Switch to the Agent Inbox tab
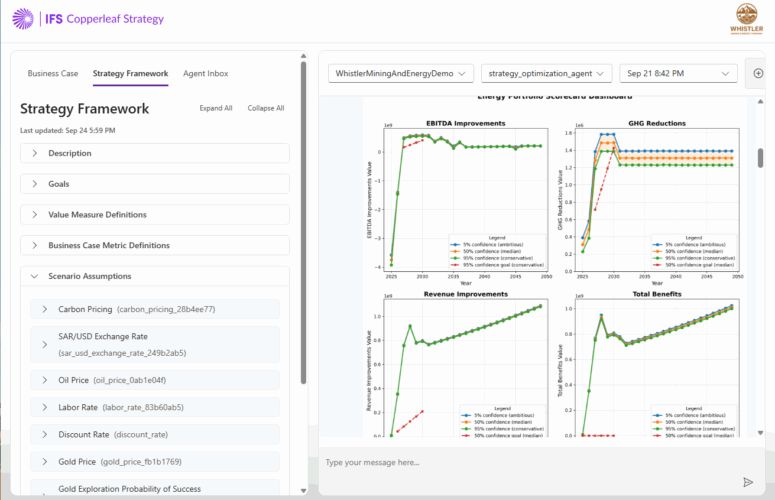 (x=205, y=73)
